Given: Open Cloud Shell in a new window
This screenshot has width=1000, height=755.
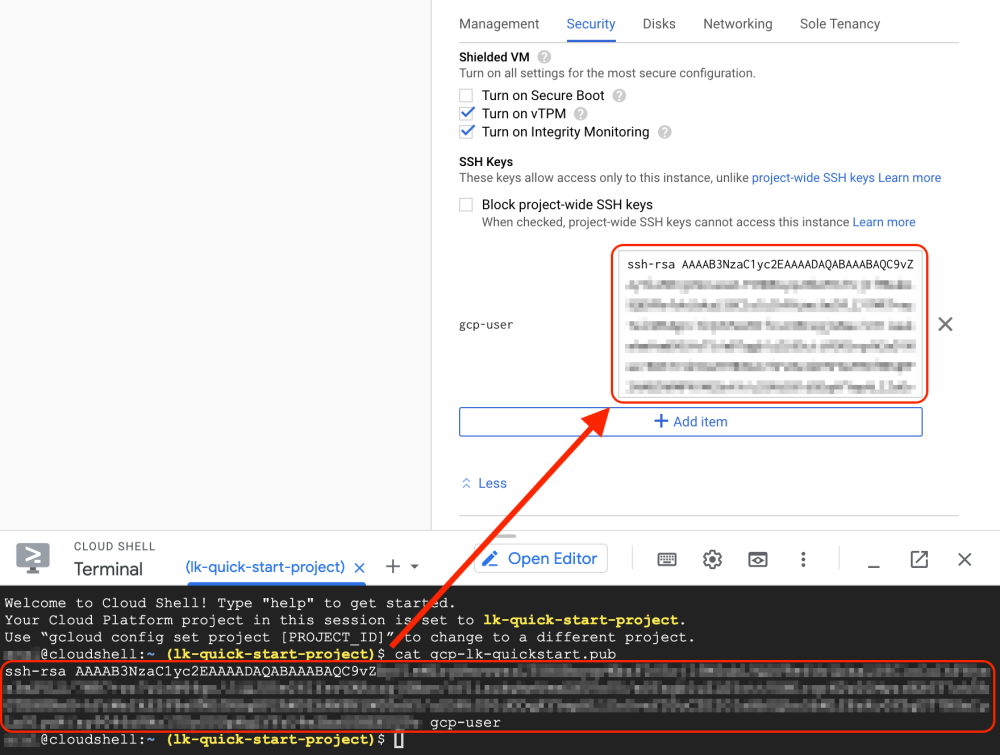Looking at the screenshot, I should pos(919,559).
